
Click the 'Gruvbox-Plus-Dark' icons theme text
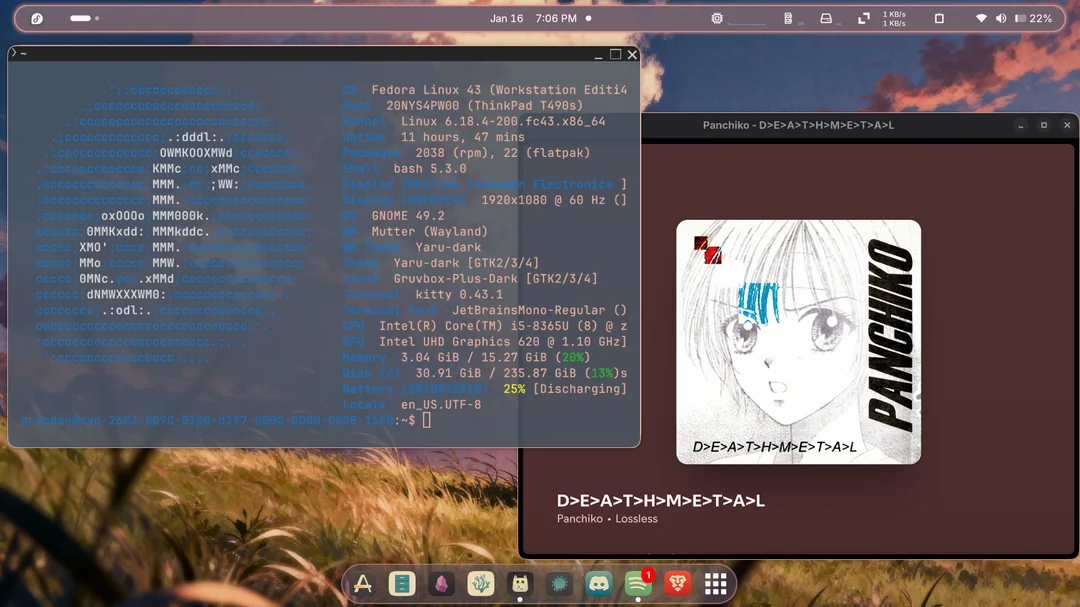click(x=455, y=279)
